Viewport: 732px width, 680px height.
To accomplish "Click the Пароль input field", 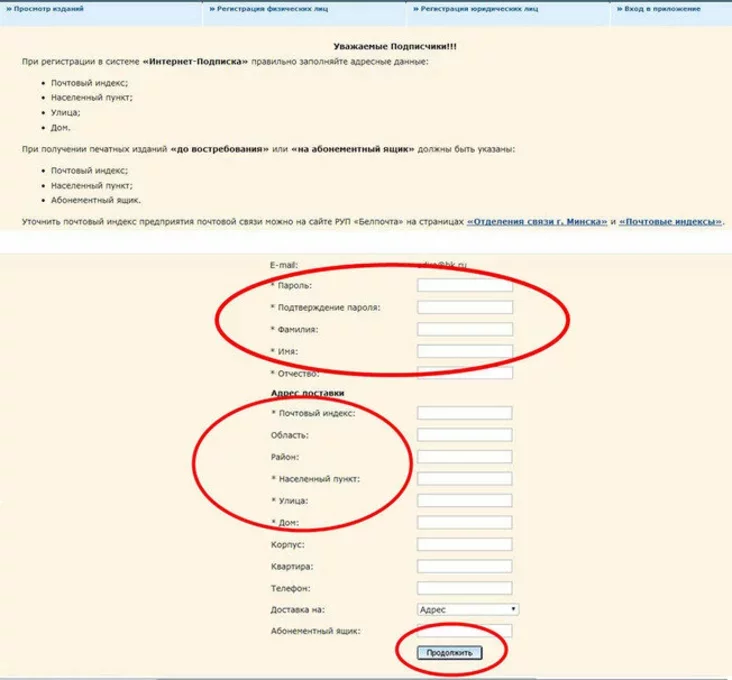I will click(x=465, y=286).
